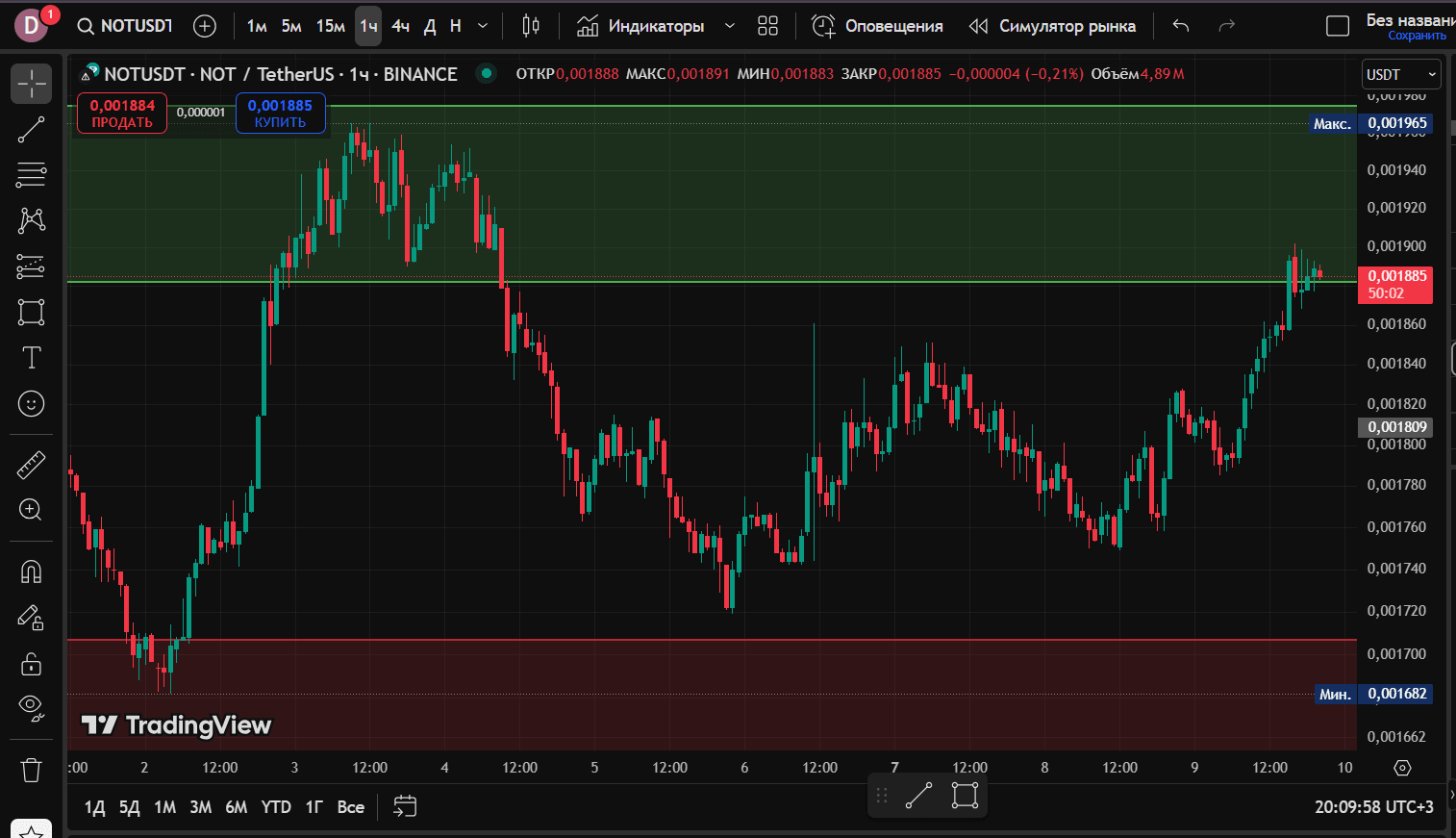Open the emoji sticker tool
The height and width of the screenshot is (838, 1456).
click(31, 403)
